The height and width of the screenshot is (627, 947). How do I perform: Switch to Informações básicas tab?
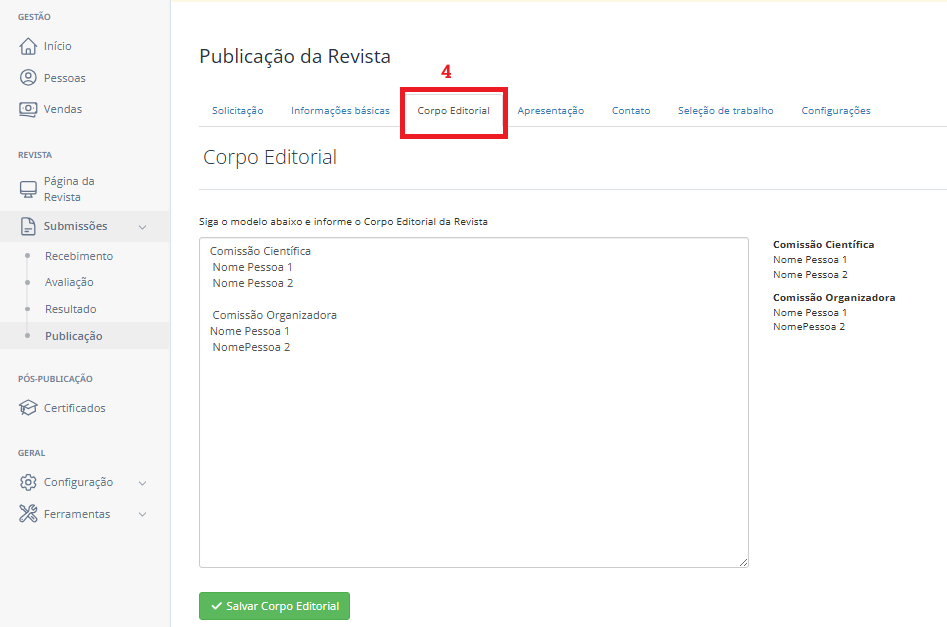point(340,111)
